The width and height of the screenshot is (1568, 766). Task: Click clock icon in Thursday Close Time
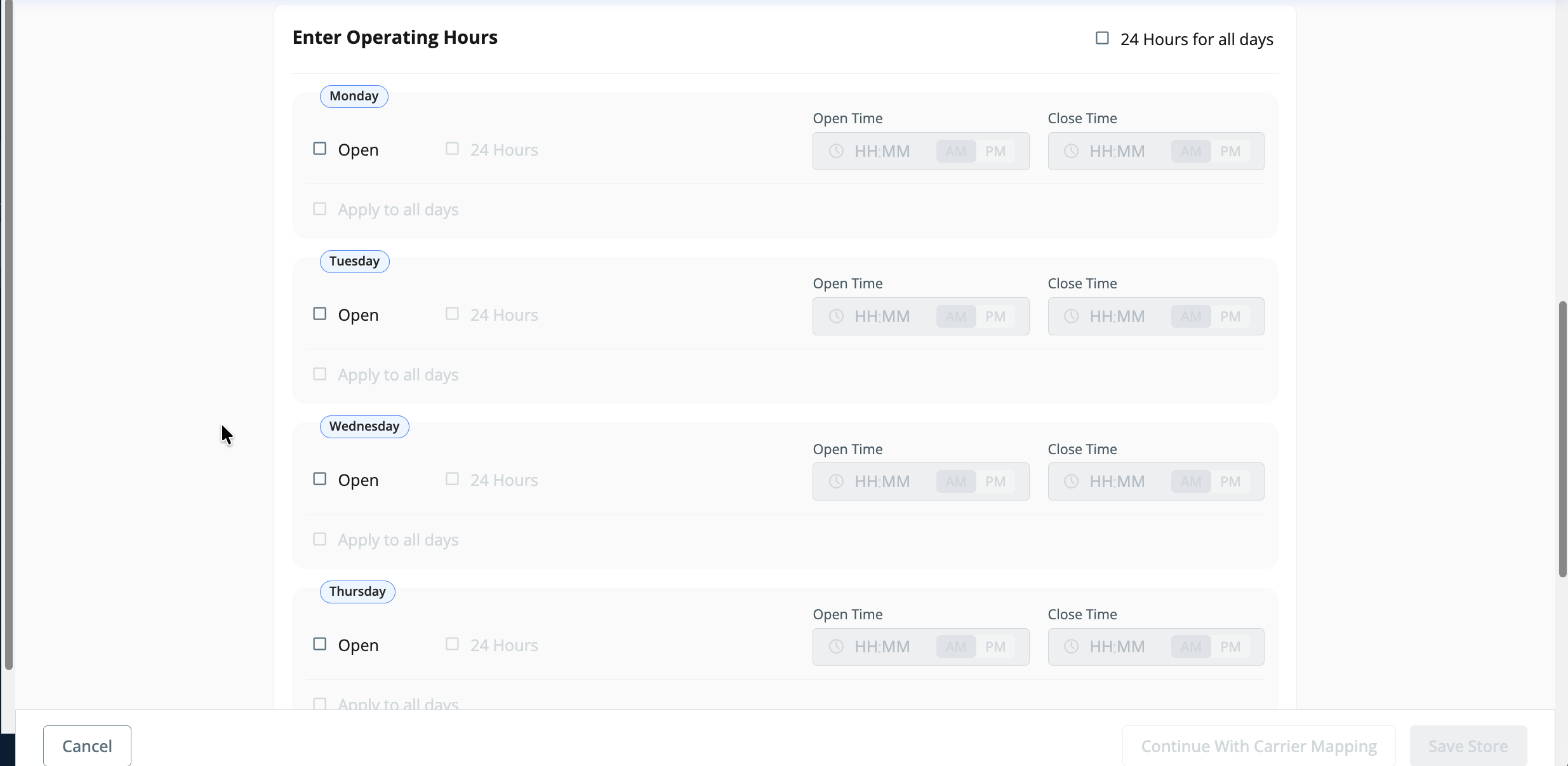pyautogui.click(x=1071, y=647)
